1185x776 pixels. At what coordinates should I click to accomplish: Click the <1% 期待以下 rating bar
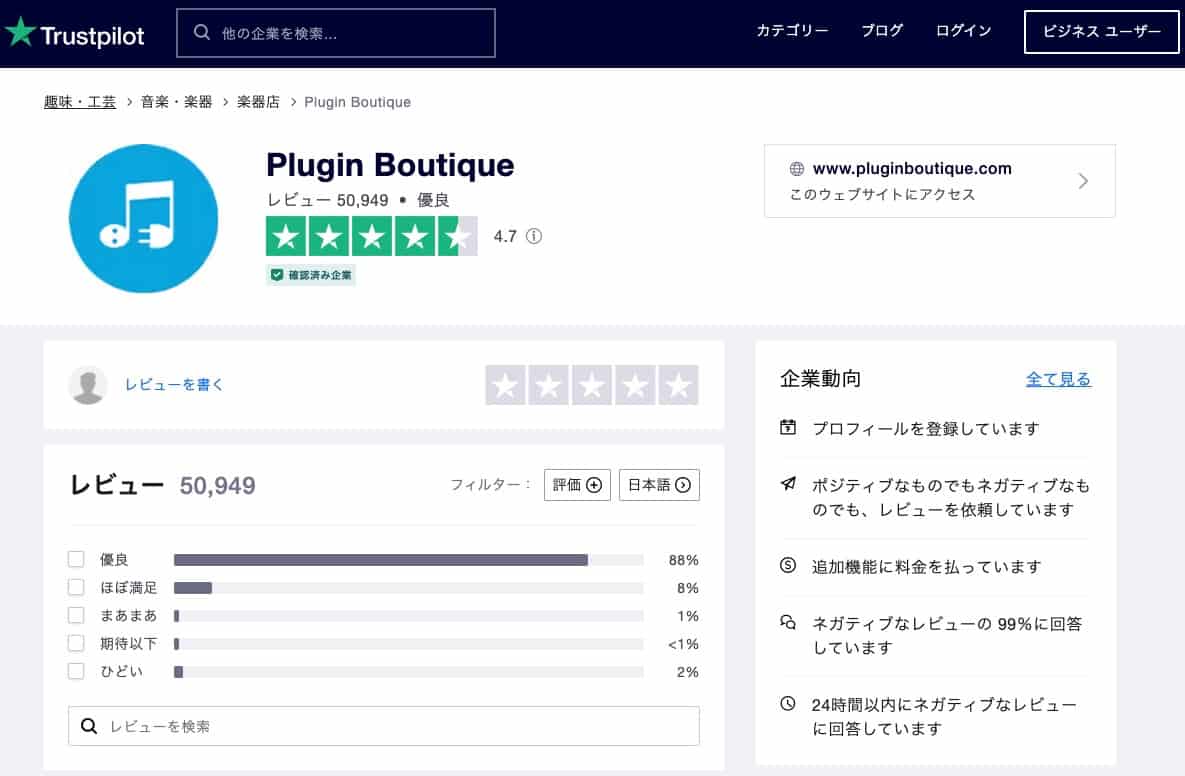coord(409,644)
